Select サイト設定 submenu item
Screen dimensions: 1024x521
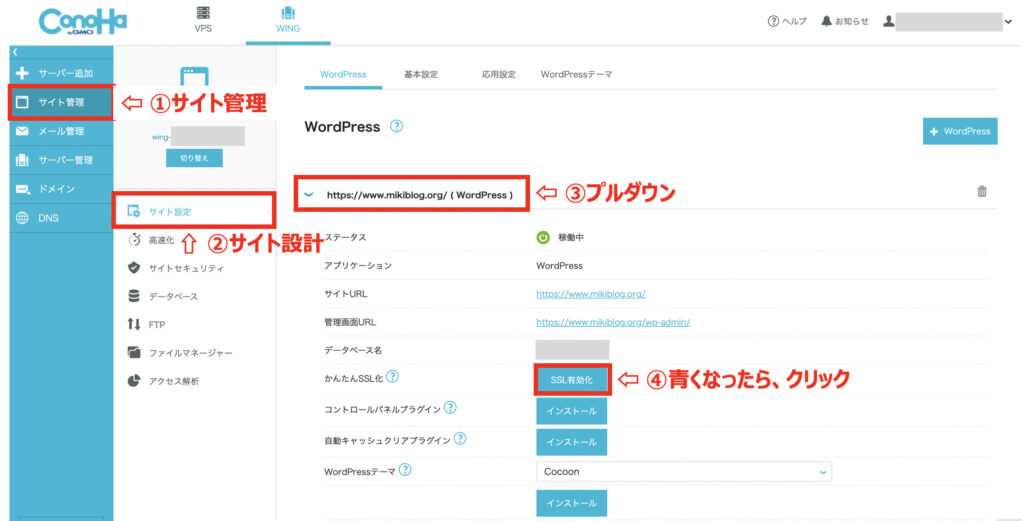click(x=194, y=212)
